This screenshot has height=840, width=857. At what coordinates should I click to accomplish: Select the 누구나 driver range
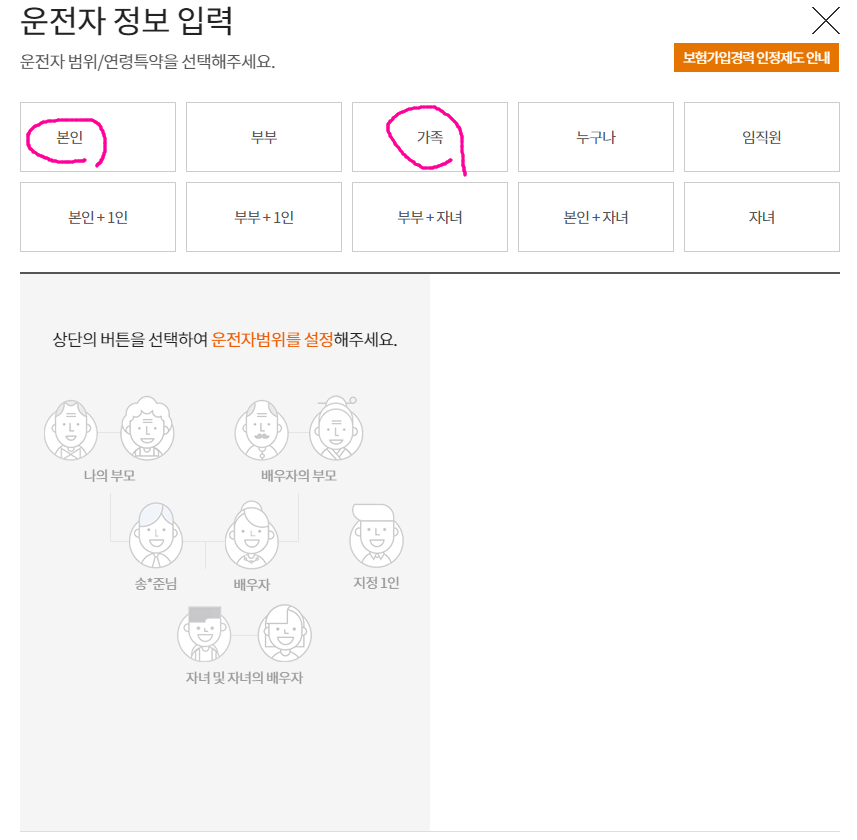click(x=595, y=137)
